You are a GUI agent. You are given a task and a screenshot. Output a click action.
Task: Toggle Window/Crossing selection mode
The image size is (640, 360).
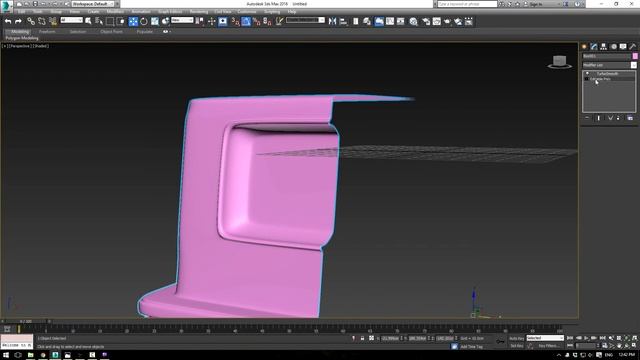tap(120, 21)
